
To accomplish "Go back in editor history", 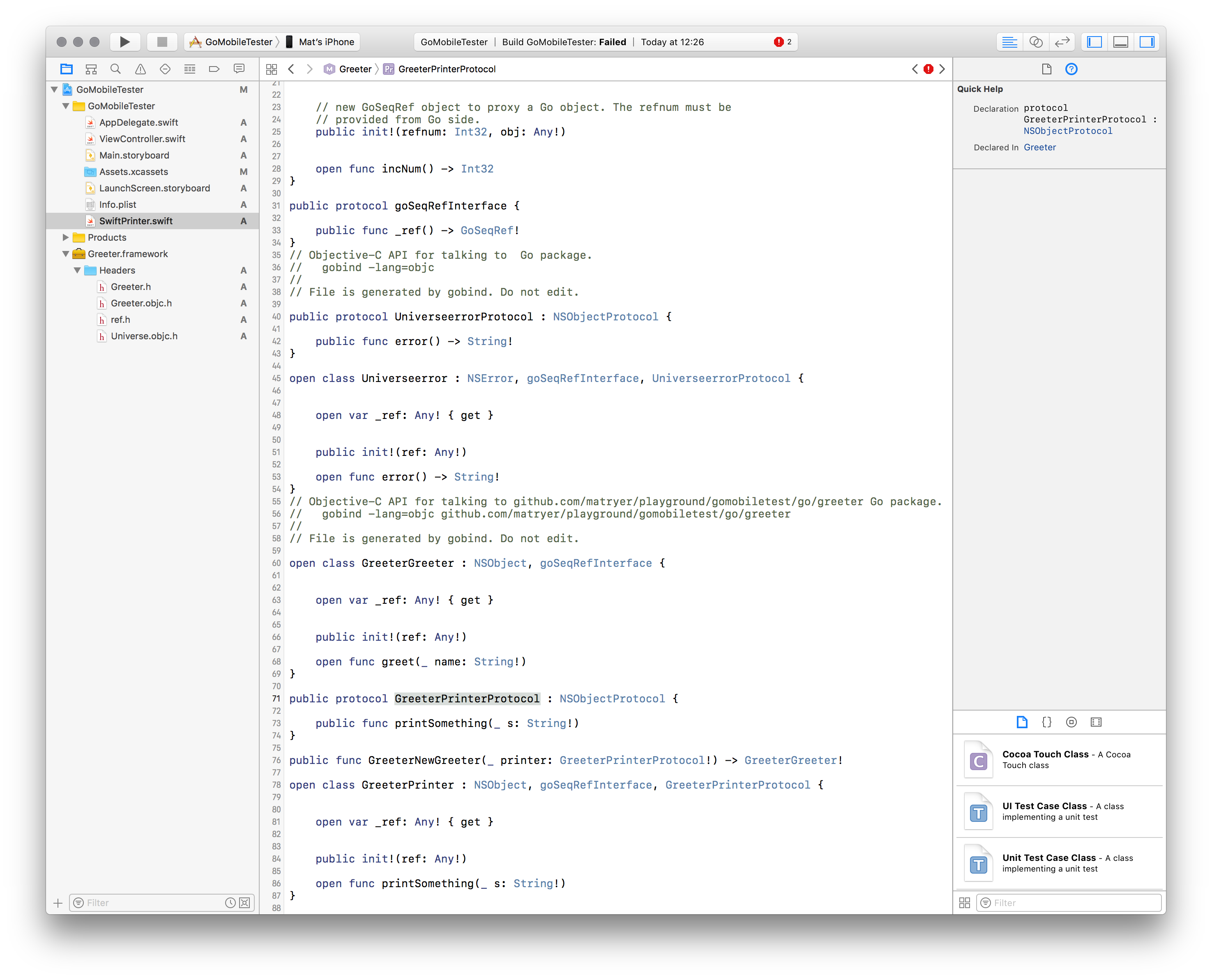I will (x=291, y=69).
